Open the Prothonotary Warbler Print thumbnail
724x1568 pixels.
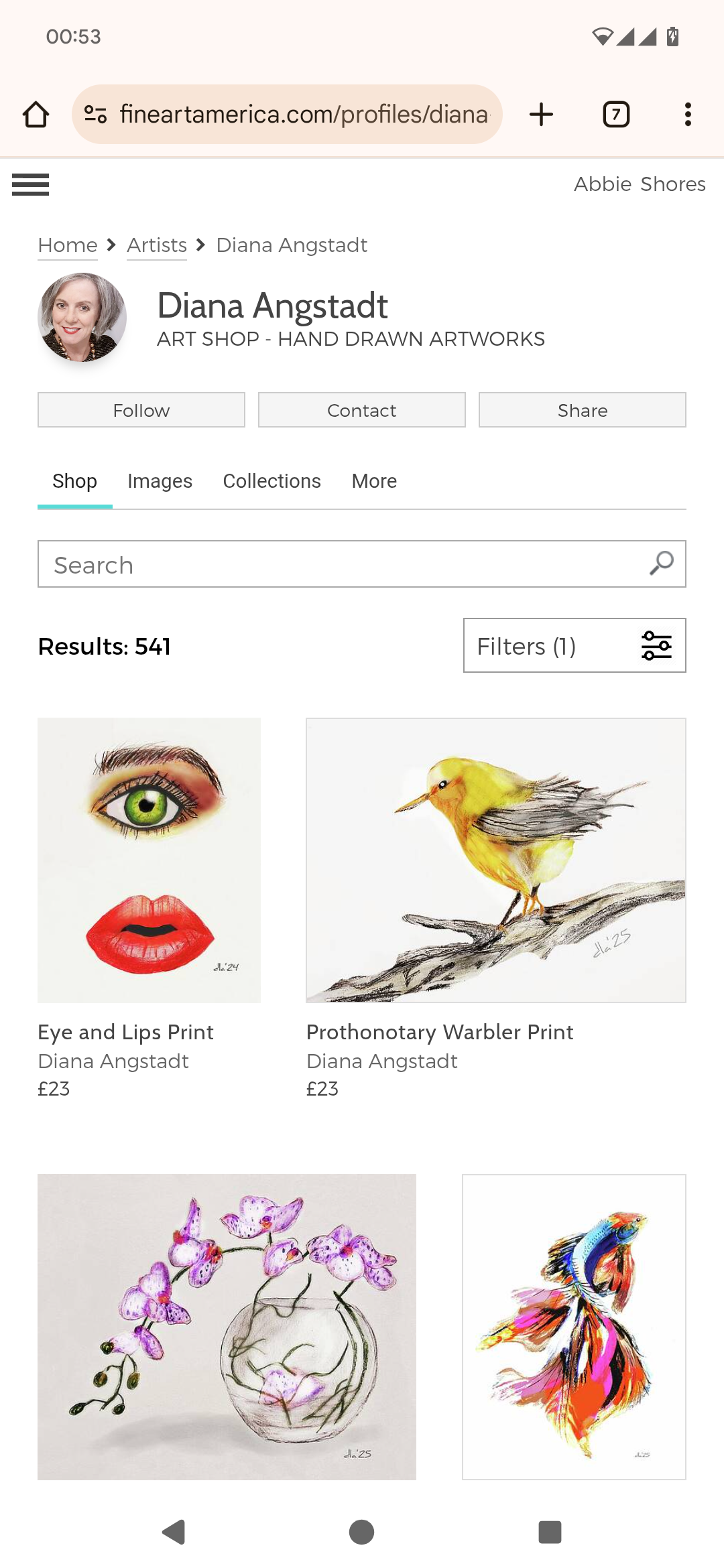[496, 860]
